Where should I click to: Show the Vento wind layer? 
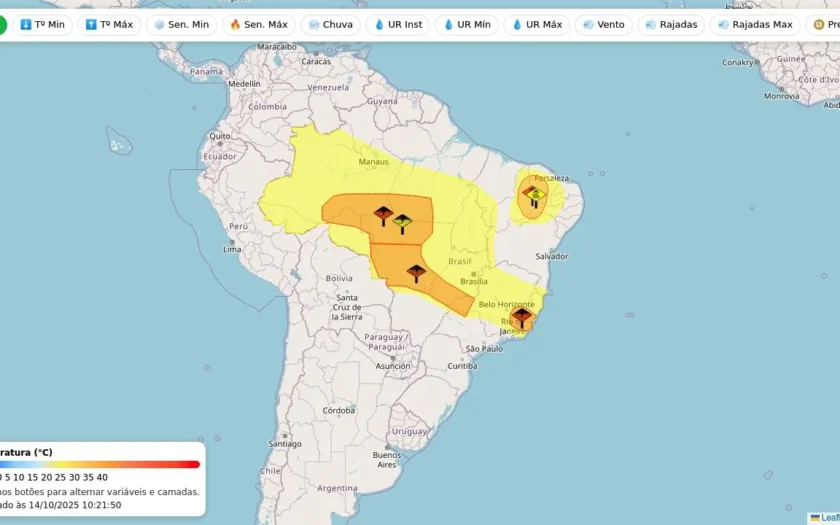(604, 25)
